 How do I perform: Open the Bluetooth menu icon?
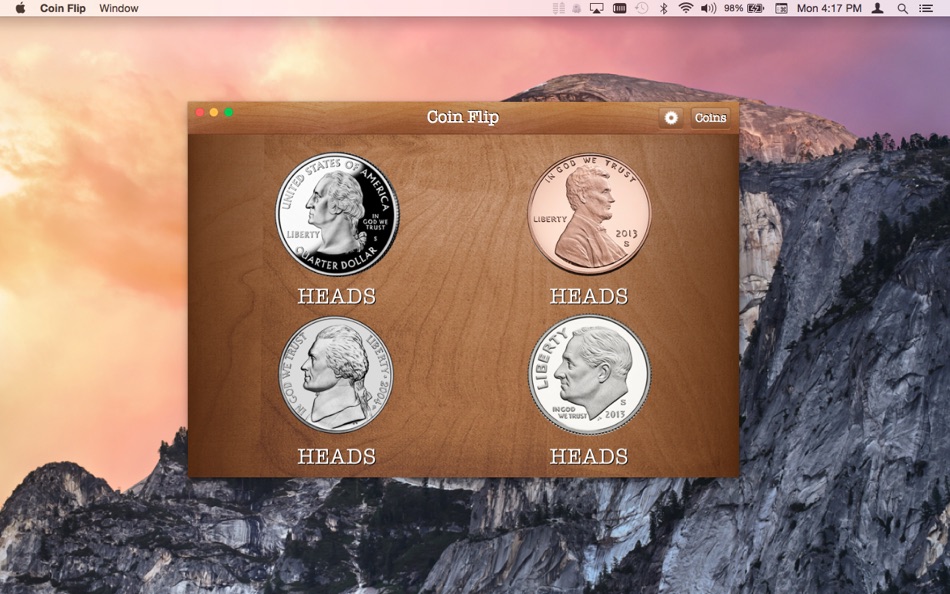click(663, 8)
